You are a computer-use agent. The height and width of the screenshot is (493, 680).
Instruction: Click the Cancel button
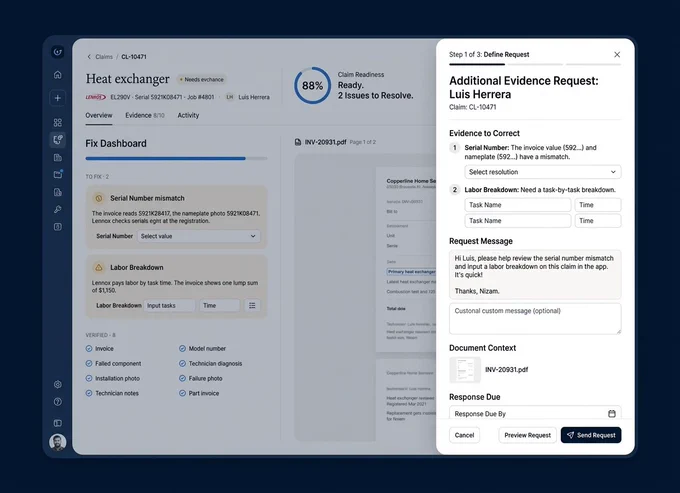(x=464, y=435)
